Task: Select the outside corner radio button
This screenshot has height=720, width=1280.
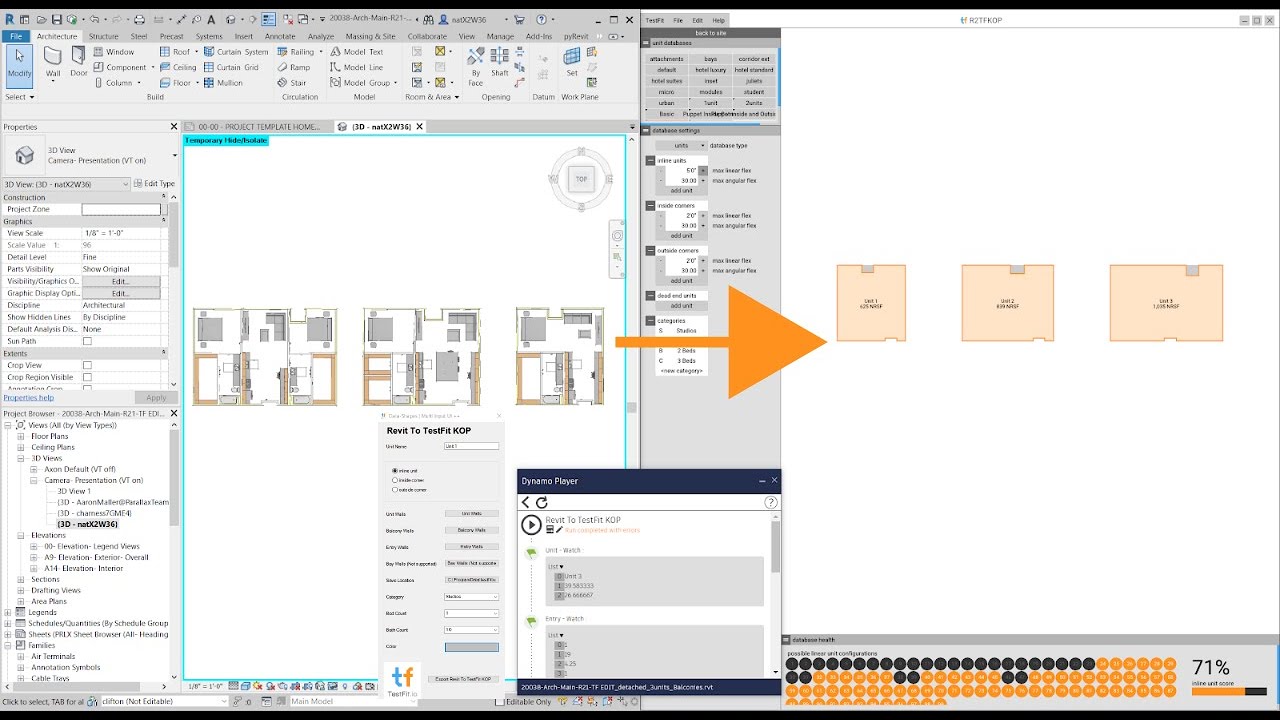Action: click(395, 490)
